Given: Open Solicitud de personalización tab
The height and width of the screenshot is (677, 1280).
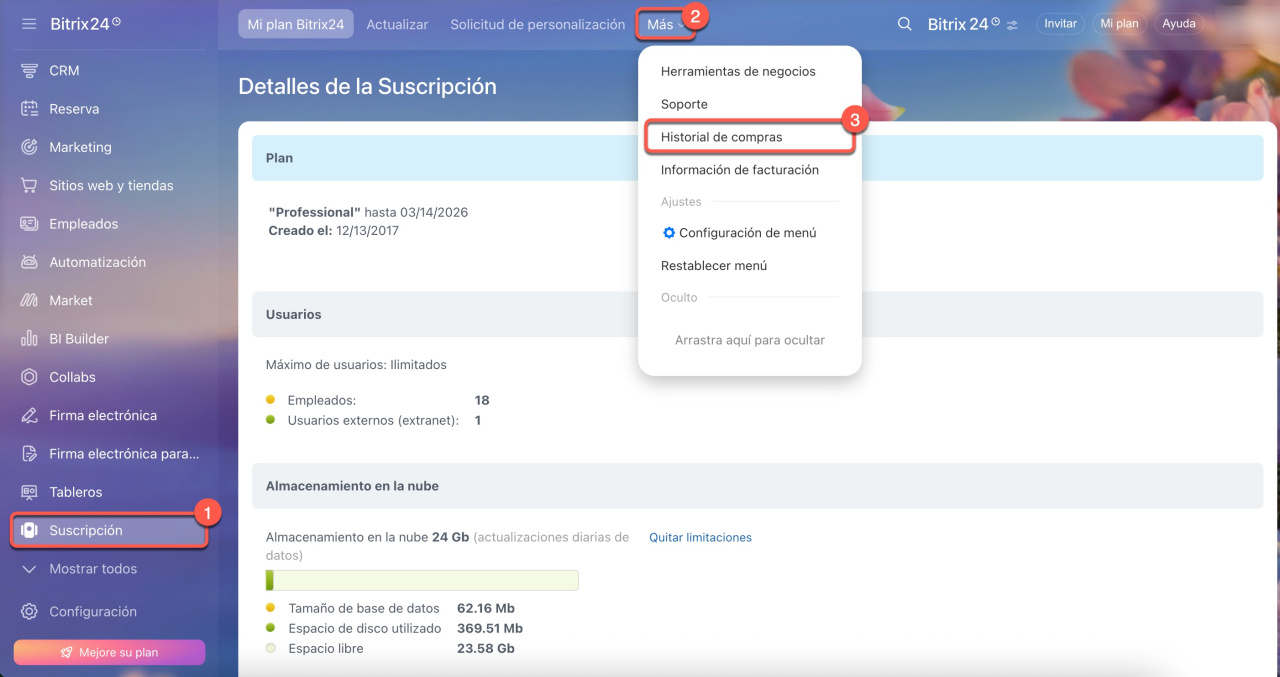Looking at the screenshot, I should click(x=537, y=24).
